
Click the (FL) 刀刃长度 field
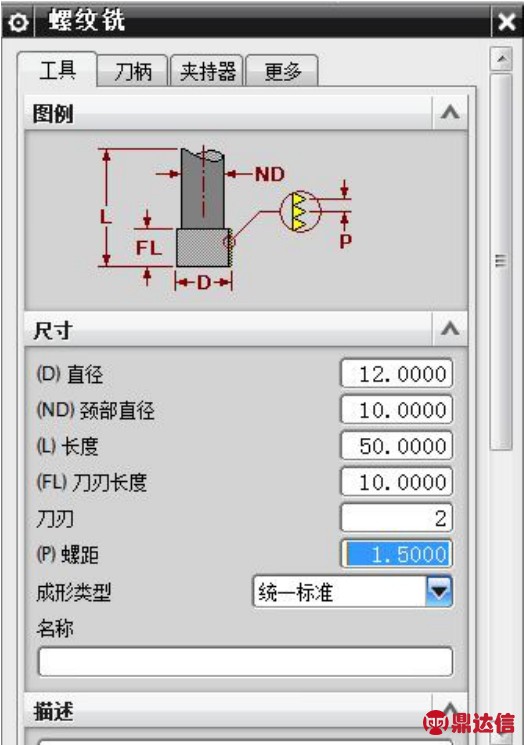(397, 482)
